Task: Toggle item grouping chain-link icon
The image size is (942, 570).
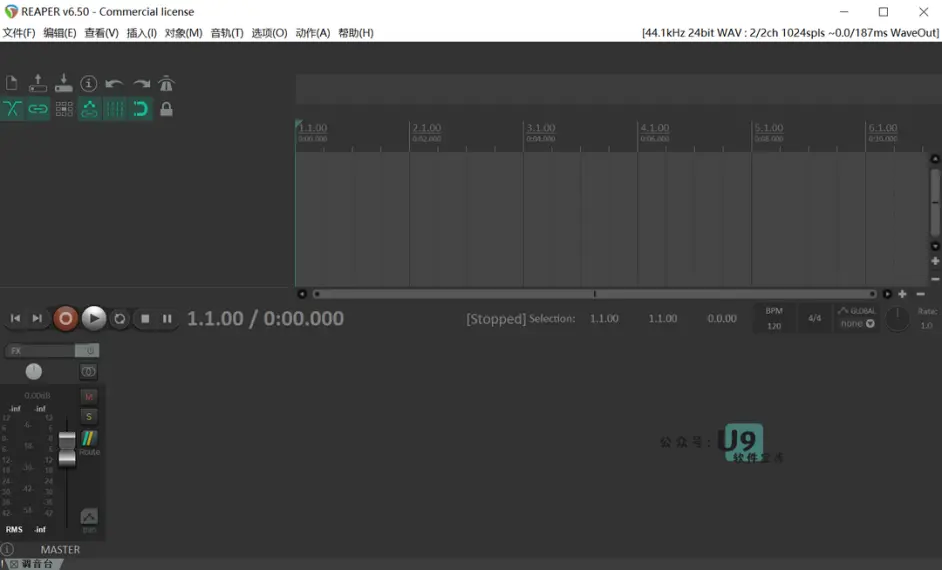Action: click(38, 109)
